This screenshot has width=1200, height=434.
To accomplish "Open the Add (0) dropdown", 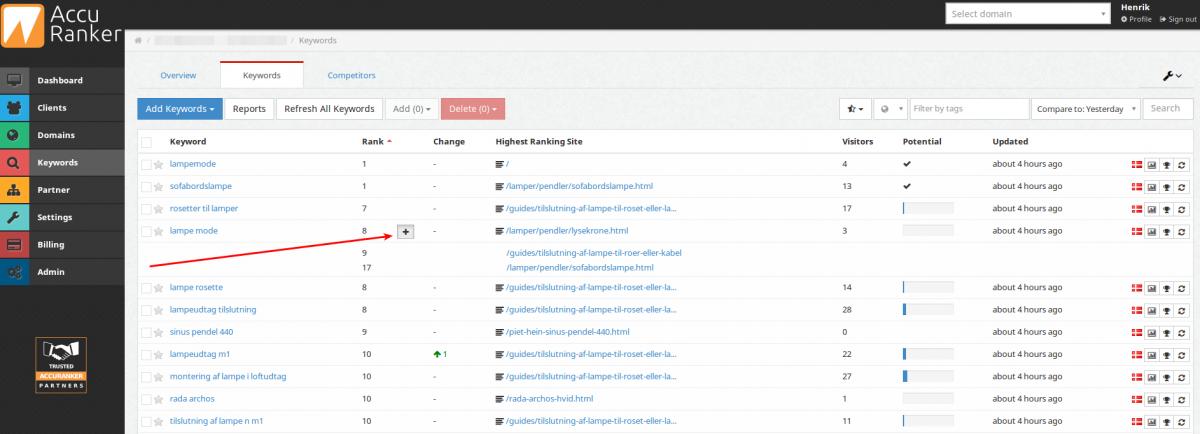I will click(411, 108).
